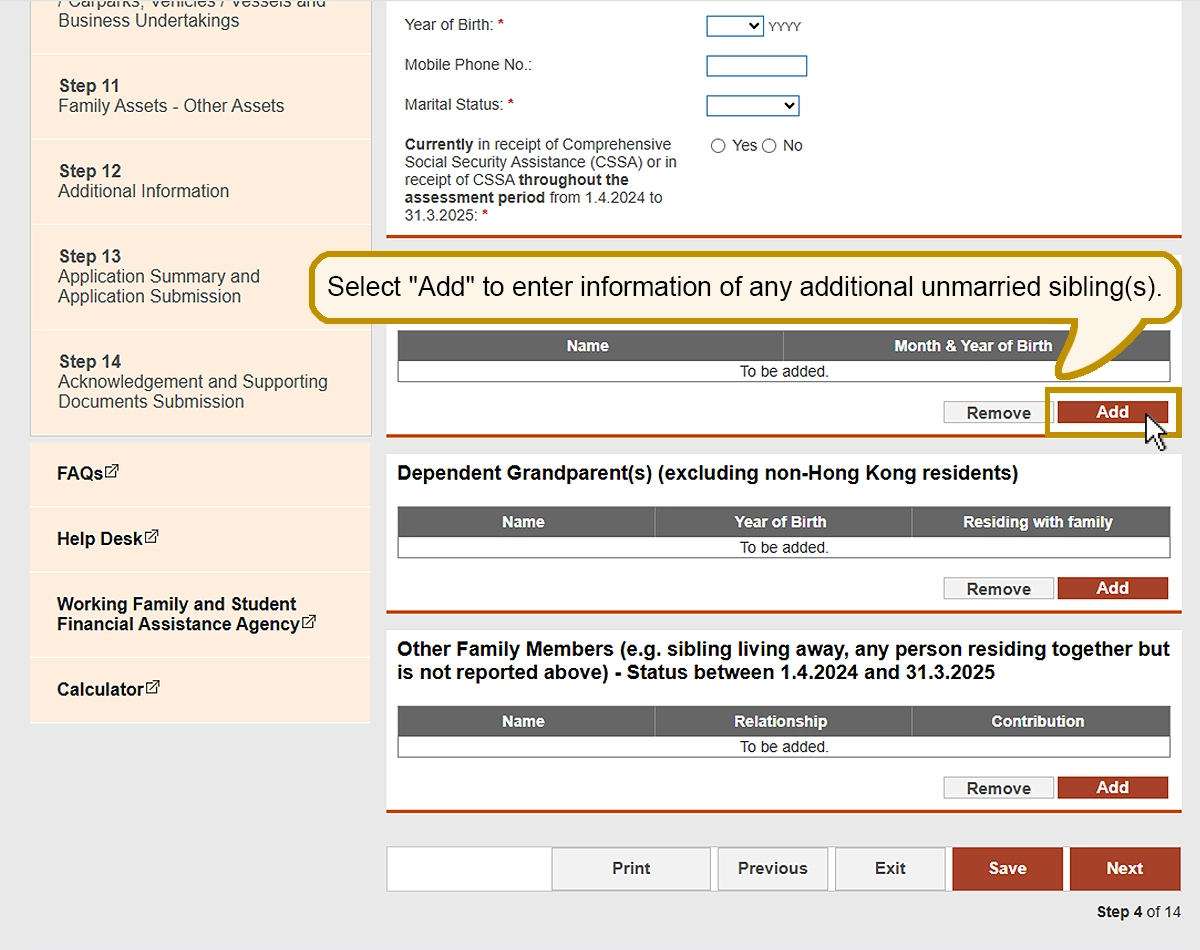This screenshot has width=1200, height=950.
Task: Click the Print button
Action: click(631, 868)
